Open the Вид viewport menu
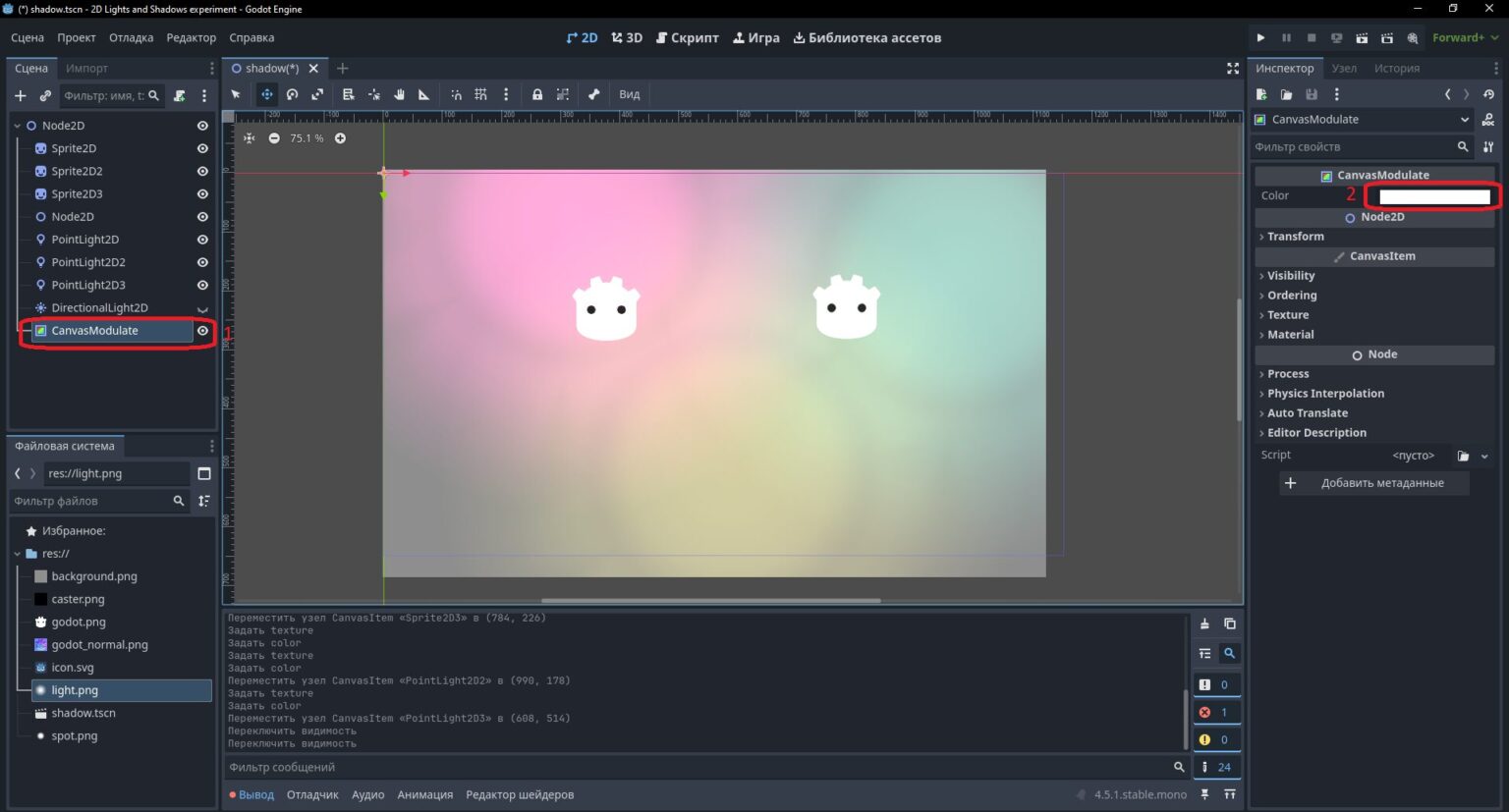This screenshot has width=1509, height=812. [630, 94]
